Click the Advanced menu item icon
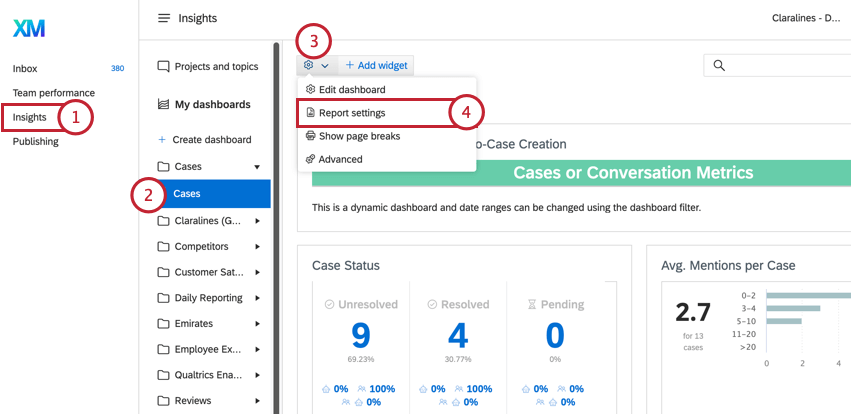The image size is (851, 414). (x=310, y=160)
